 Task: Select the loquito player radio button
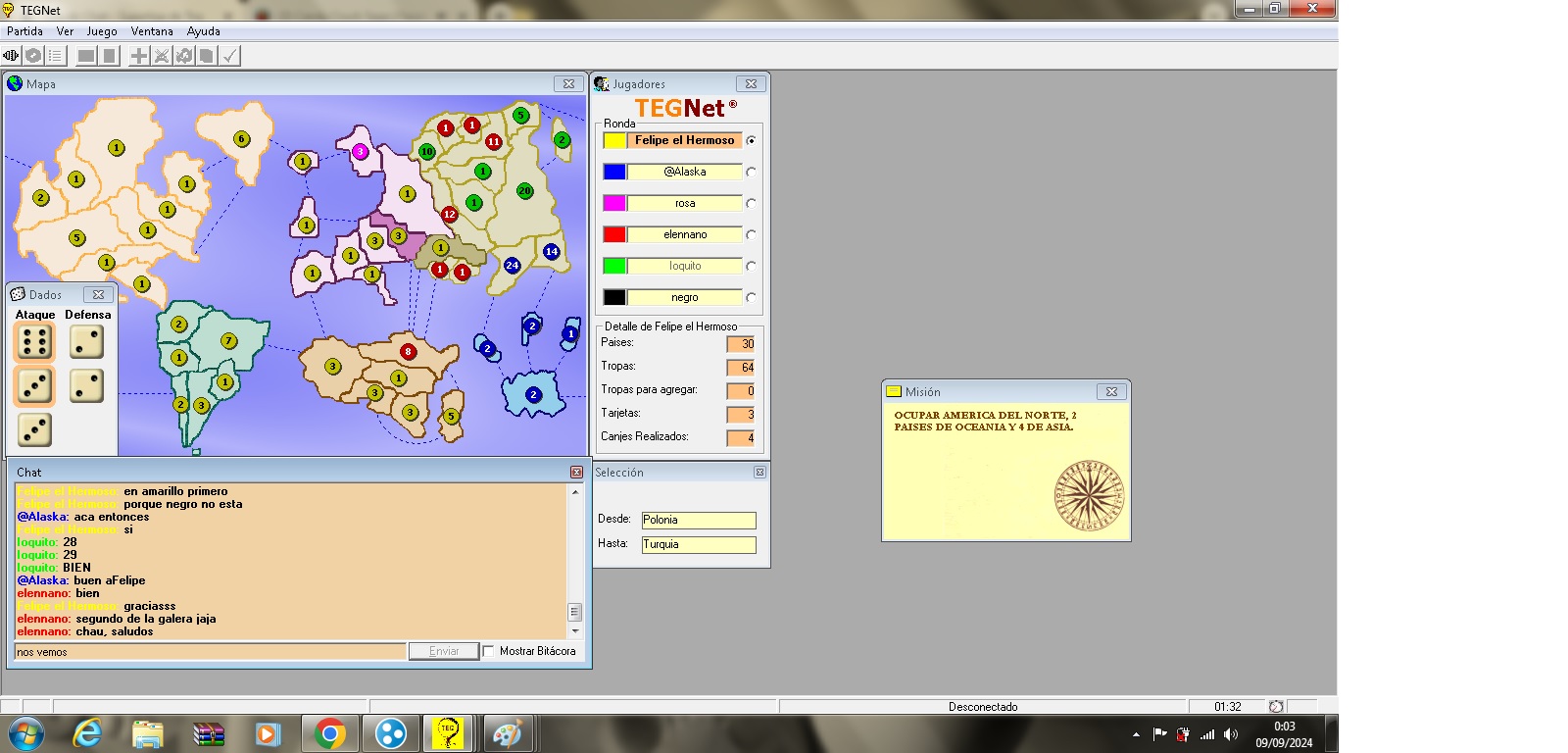tap(752, 266)
